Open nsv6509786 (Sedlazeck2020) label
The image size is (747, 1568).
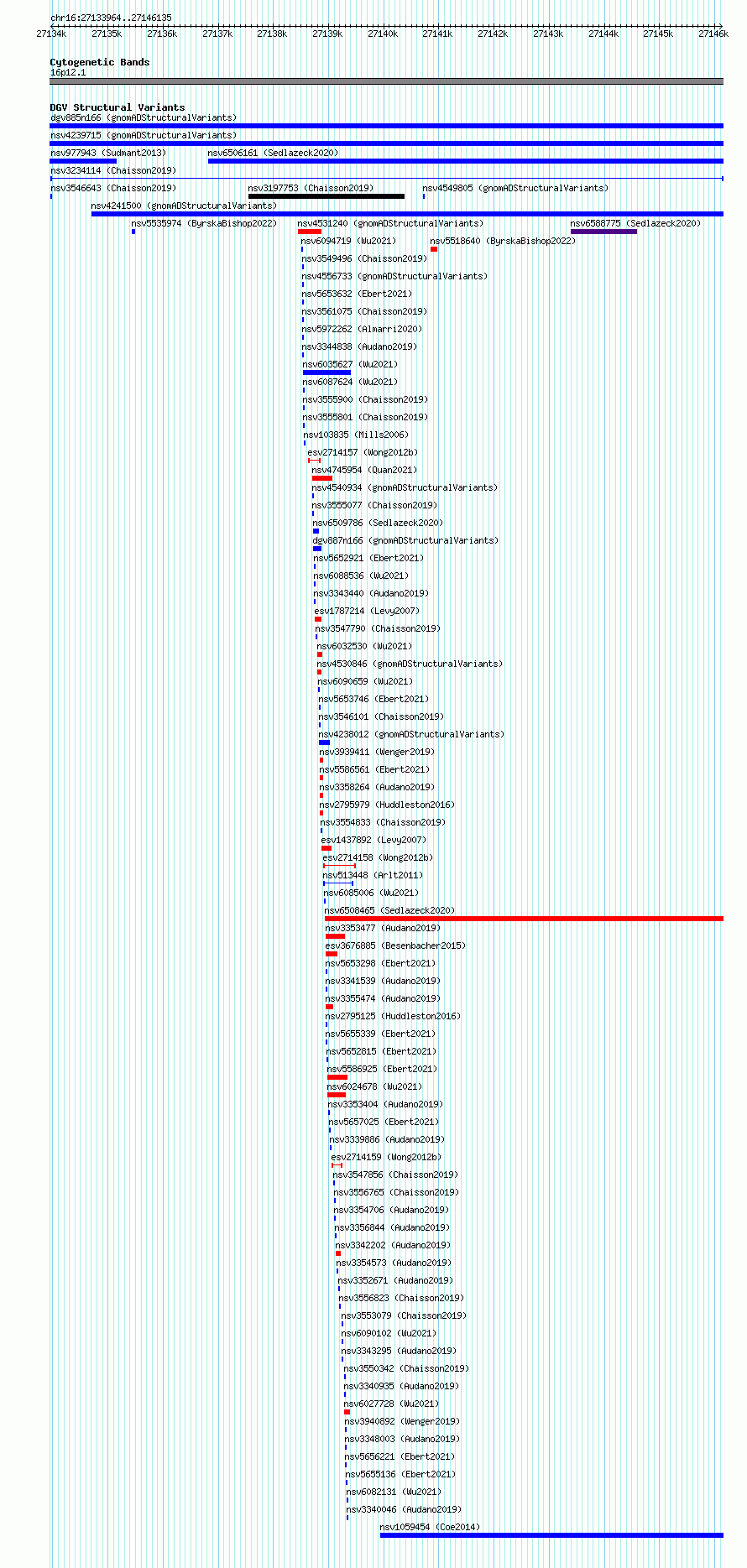(378, 523)
